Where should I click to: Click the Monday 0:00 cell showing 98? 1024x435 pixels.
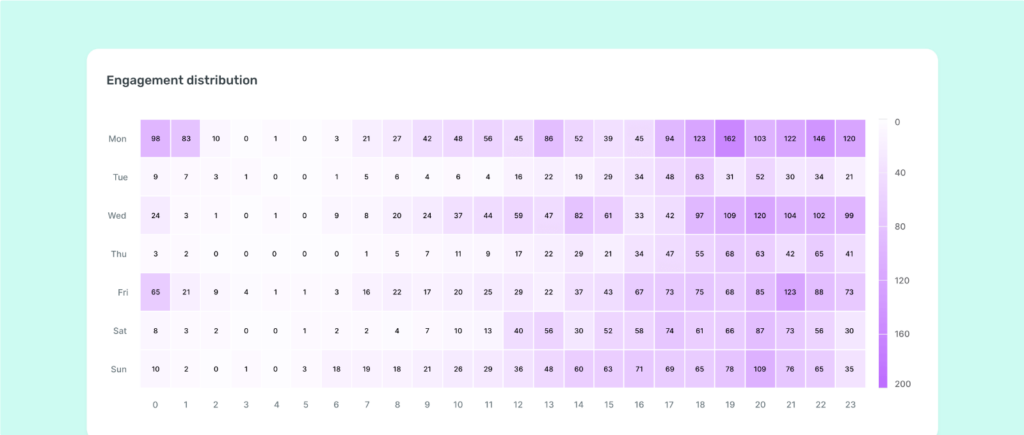155,138
